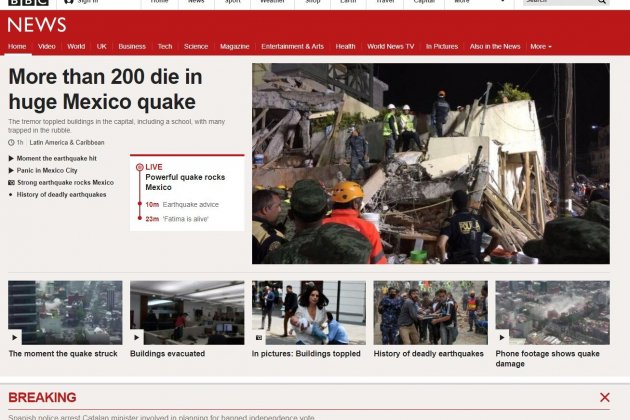The width and height of the screenshot is (630, 420).
Task: Open the Tech section
Action: [x=165, y=47]
